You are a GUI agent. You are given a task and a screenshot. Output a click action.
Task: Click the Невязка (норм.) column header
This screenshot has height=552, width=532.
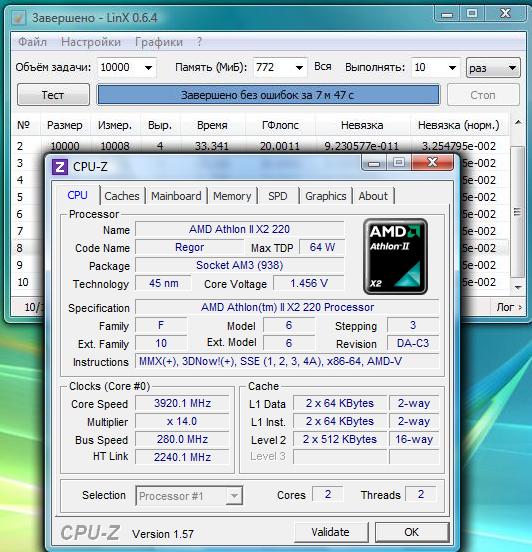pos(459,125)
